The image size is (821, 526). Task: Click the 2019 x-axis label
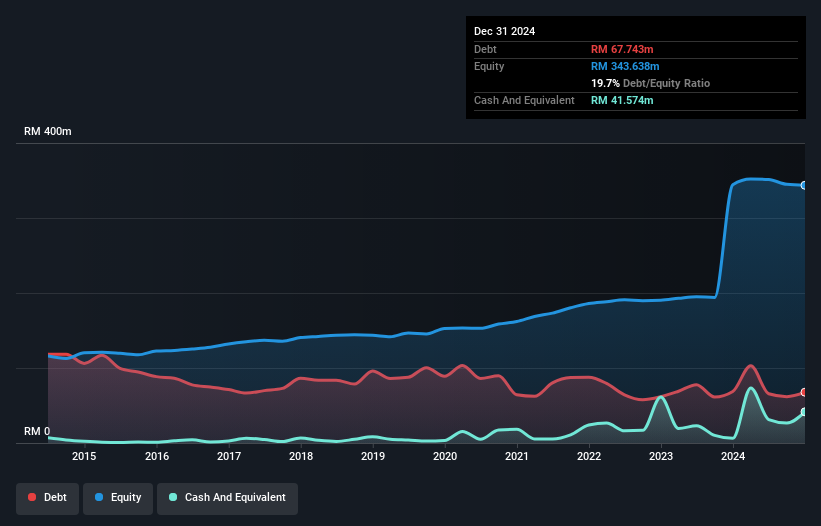373,456
